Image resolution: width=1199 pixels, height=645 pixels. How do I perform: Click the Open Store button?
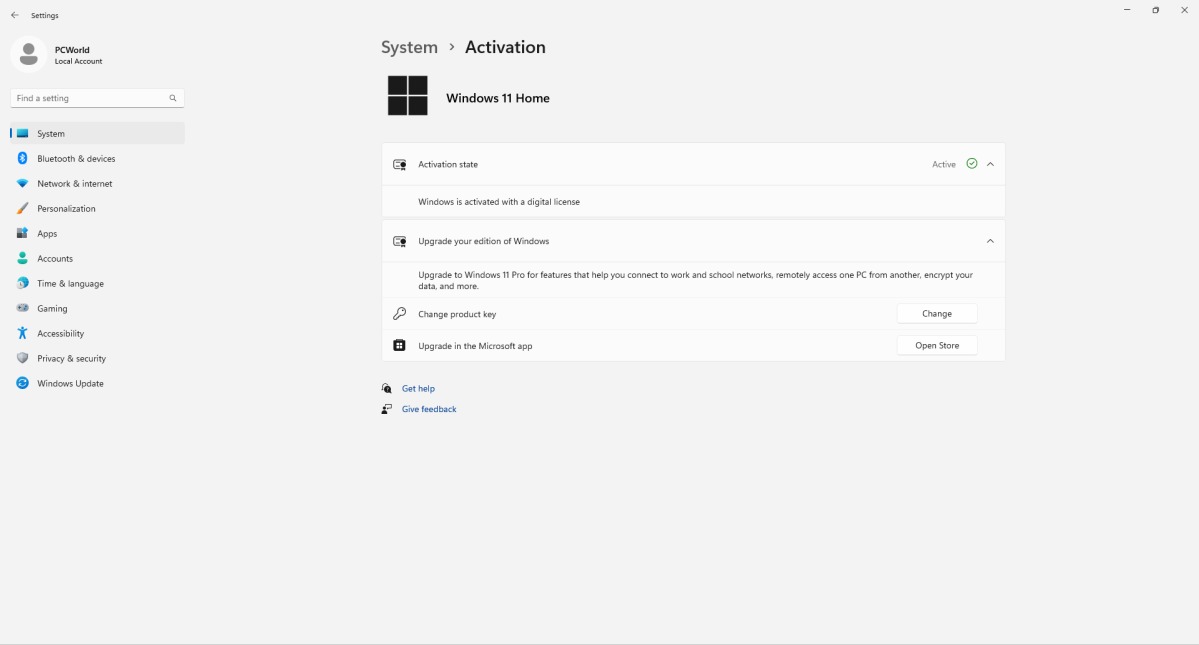(x=936, y=346)
